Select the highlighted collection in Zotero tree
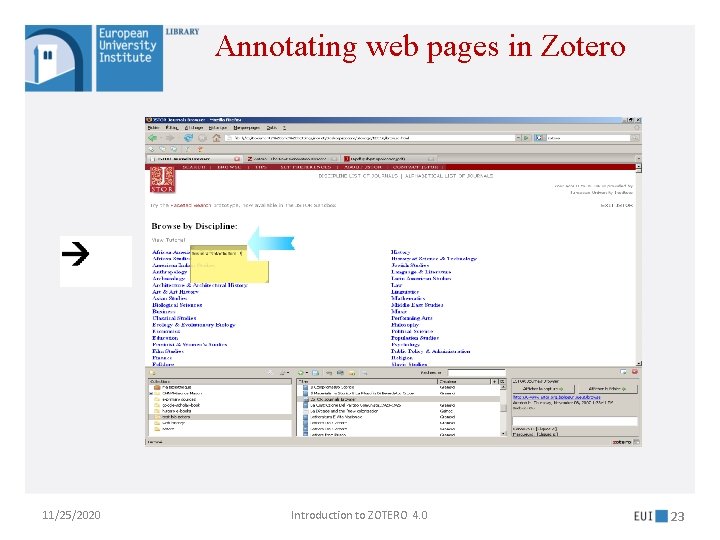The width and height of the screenshot is (720, 540). pos(220,417)
